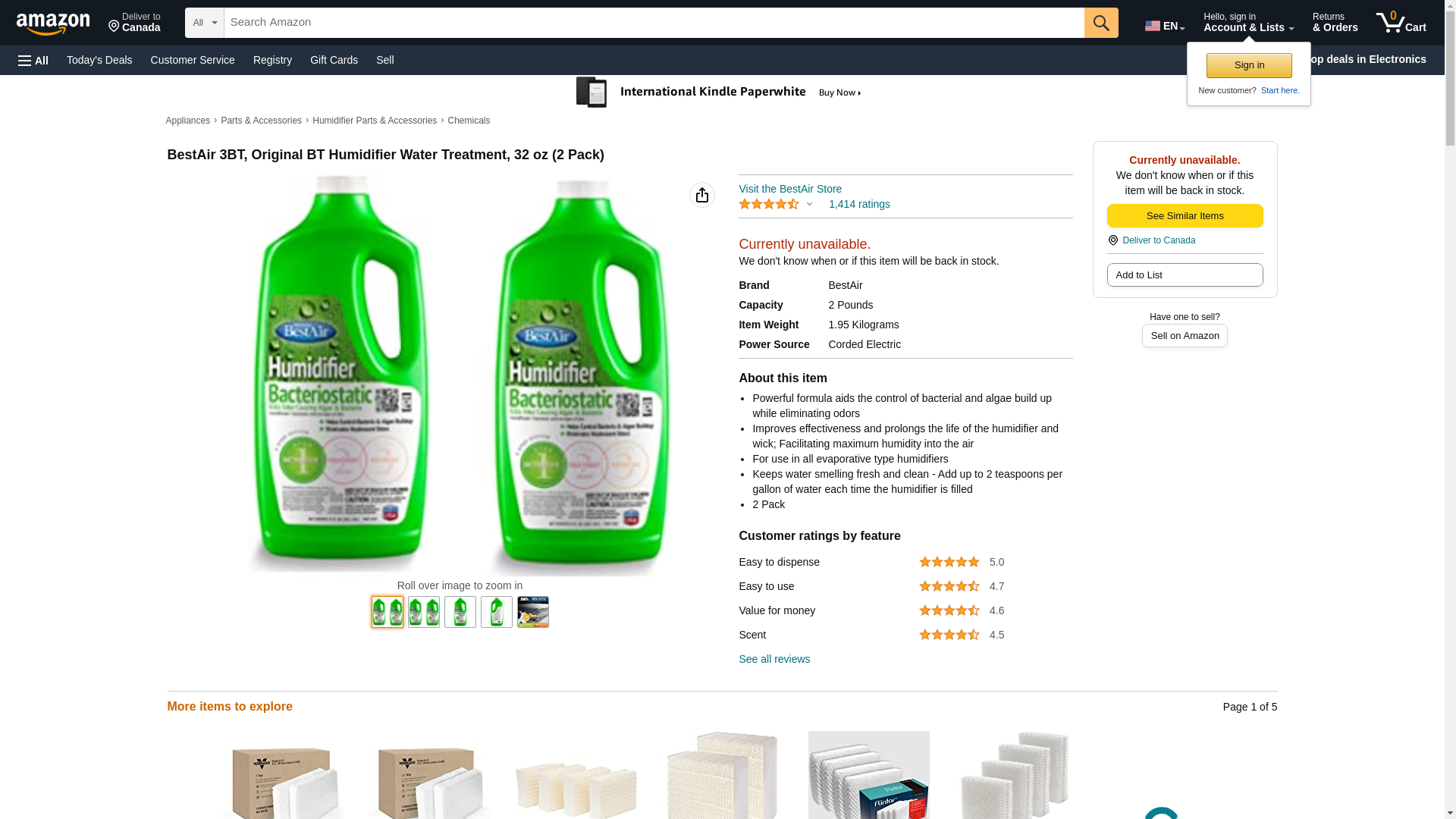
Task: Select the last product thumbnail image
Action: (x=533, y=612)
